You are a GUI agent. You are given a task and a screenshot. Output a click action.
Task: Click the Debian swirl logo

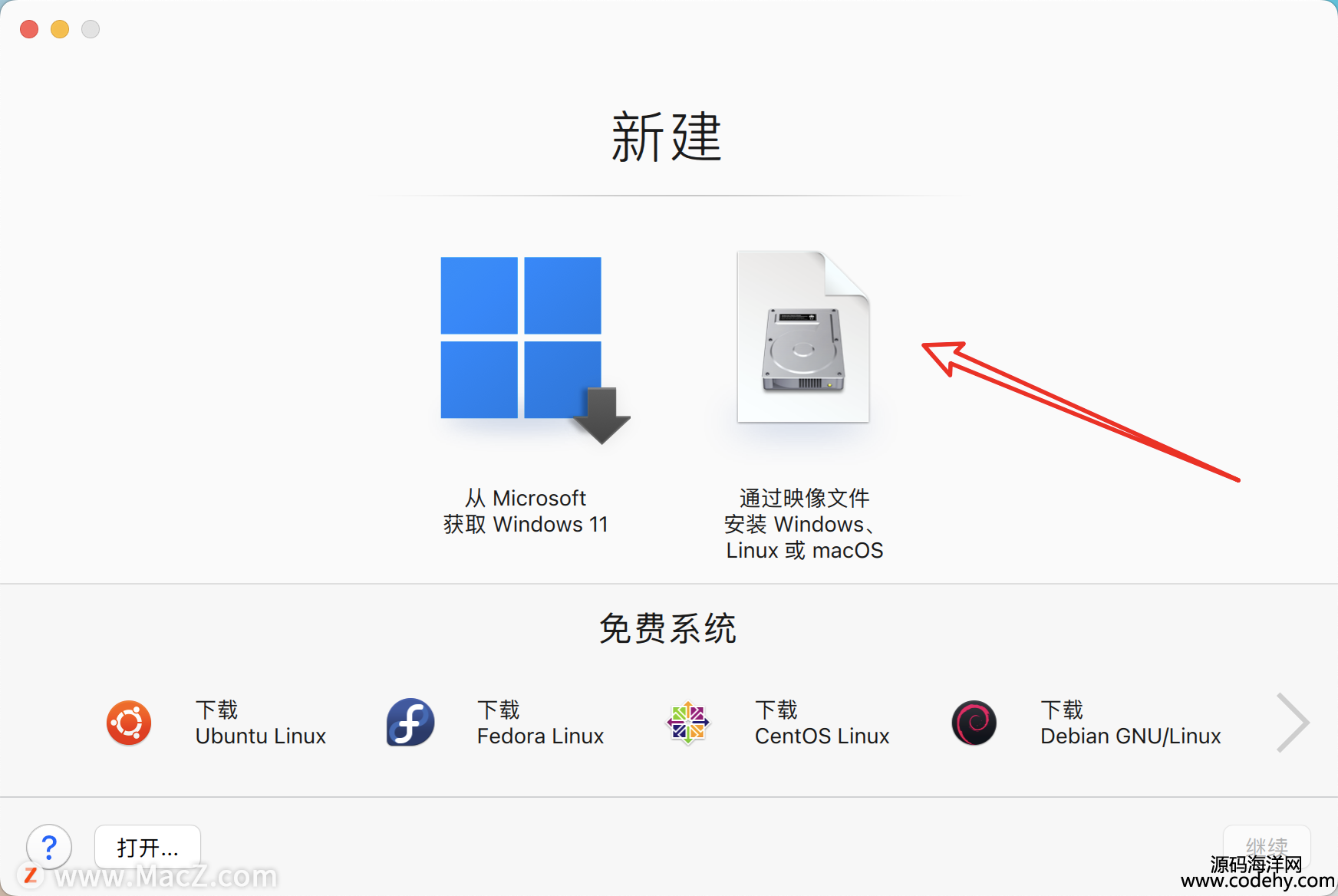click(x=974, y=723)
